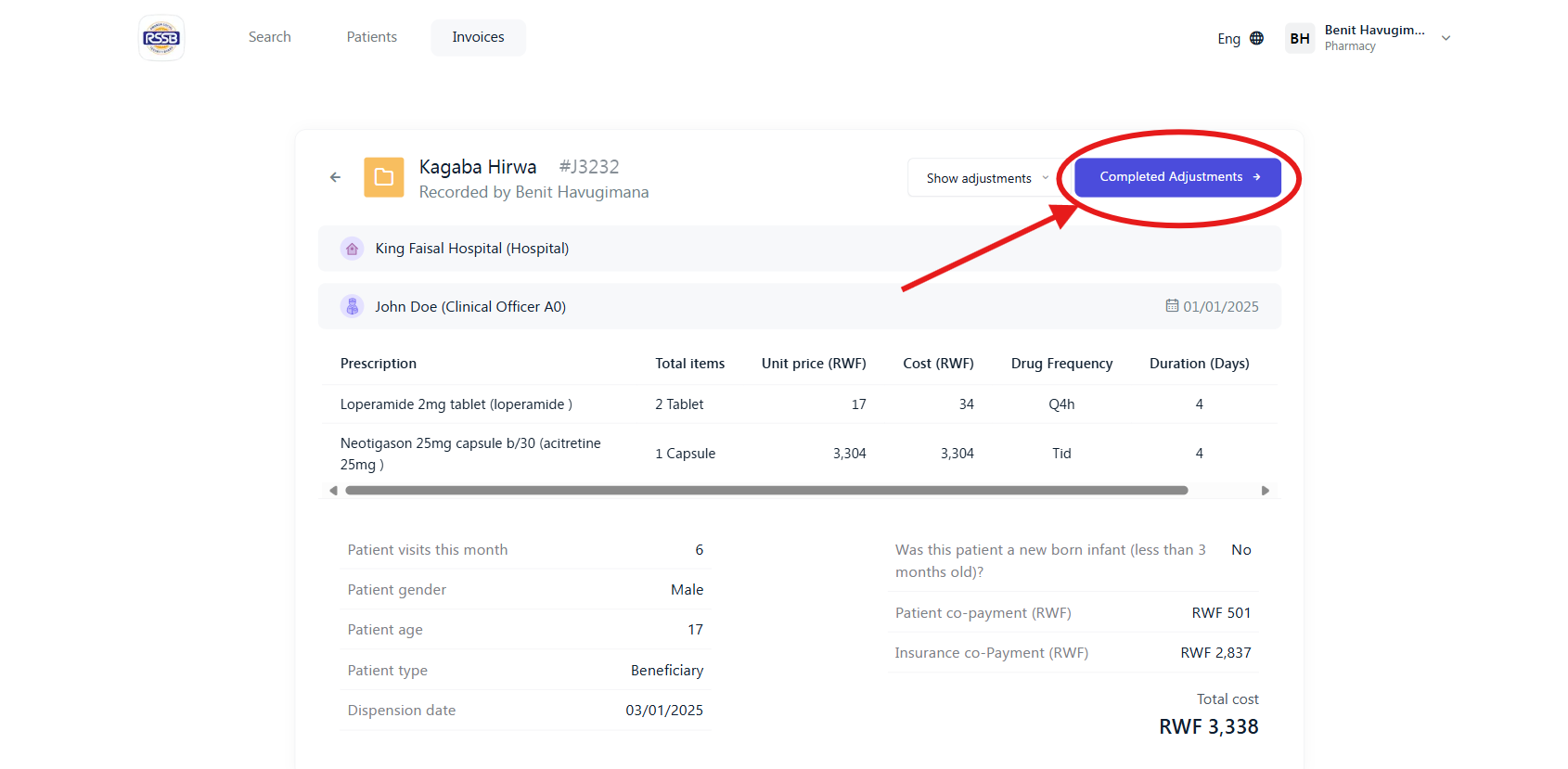Change language using Eng label
Image resolution: width=1568 pixels, height=769 pixels.
1229,38
